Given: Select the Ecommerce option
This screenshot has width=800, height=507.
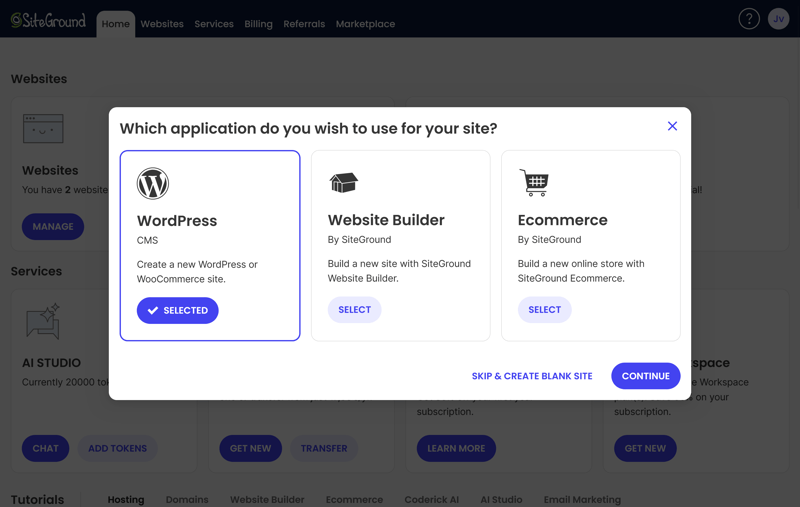Looking at the screenshot, I should (x=544, y=310).
